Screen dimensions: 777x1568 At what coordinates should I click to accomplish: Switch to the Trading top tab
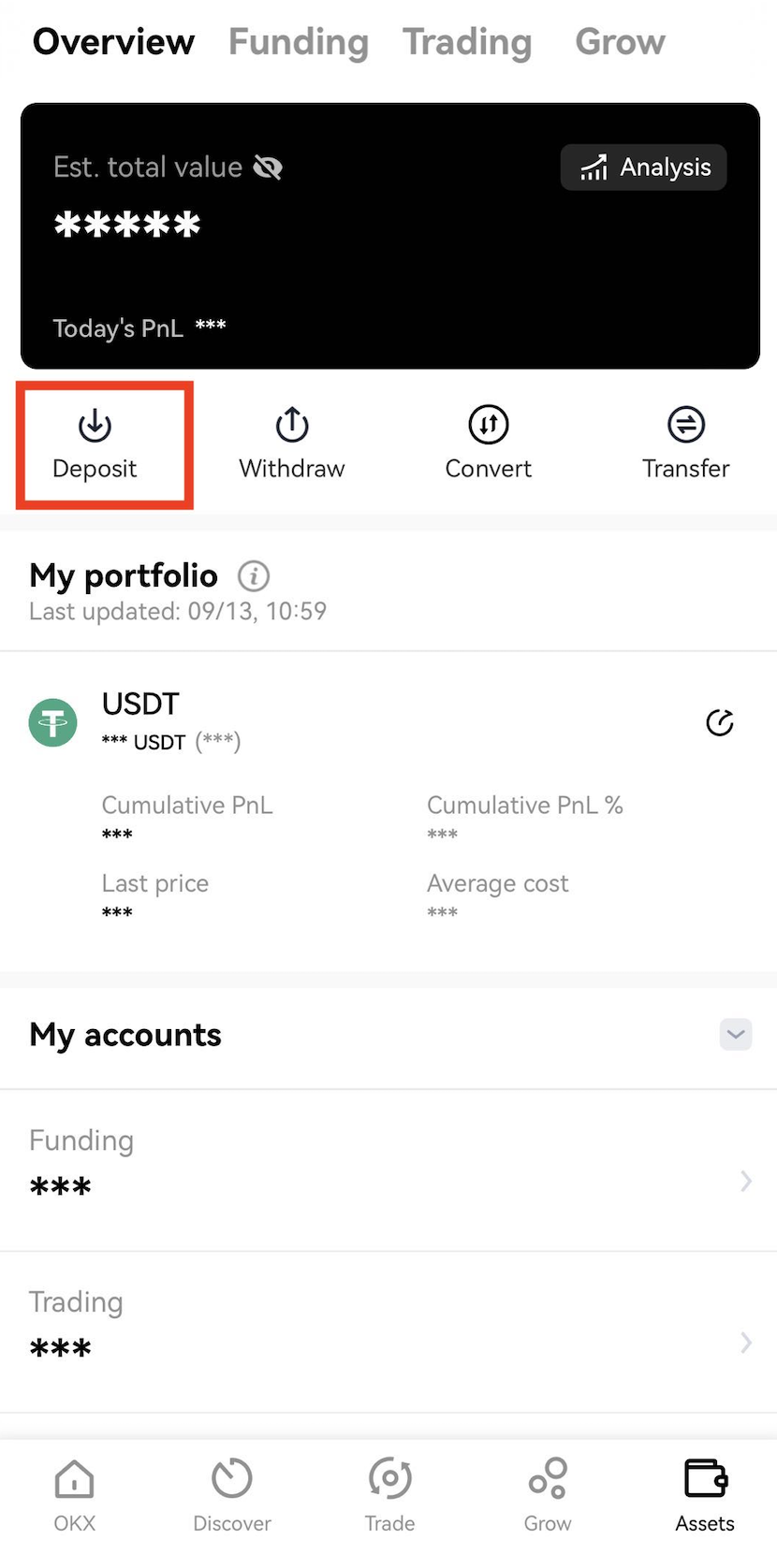pos(467,42)
